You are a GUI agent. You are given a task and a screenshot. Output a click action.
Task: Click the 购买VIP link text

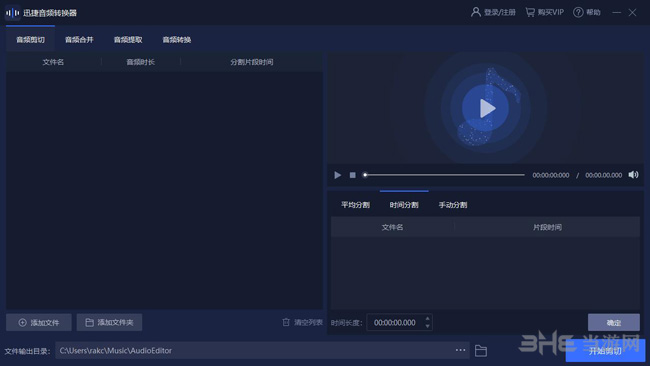[551, 12]
